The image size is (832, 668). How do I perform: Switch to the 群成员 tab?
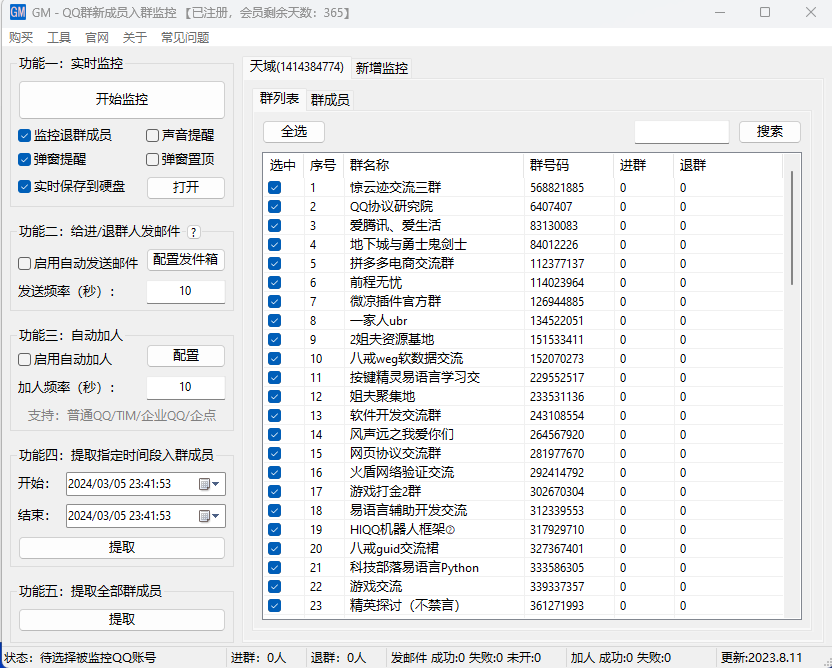coord(330,100)
